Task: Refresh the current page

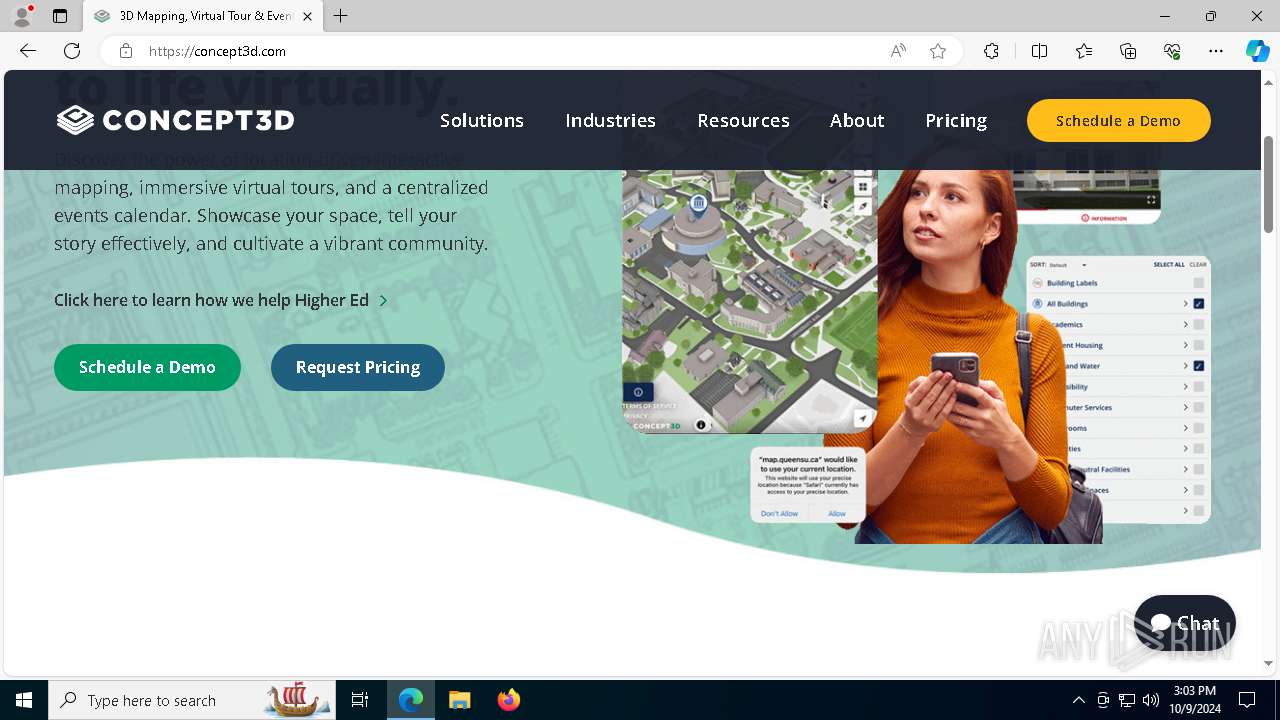Action: (72, 51)
